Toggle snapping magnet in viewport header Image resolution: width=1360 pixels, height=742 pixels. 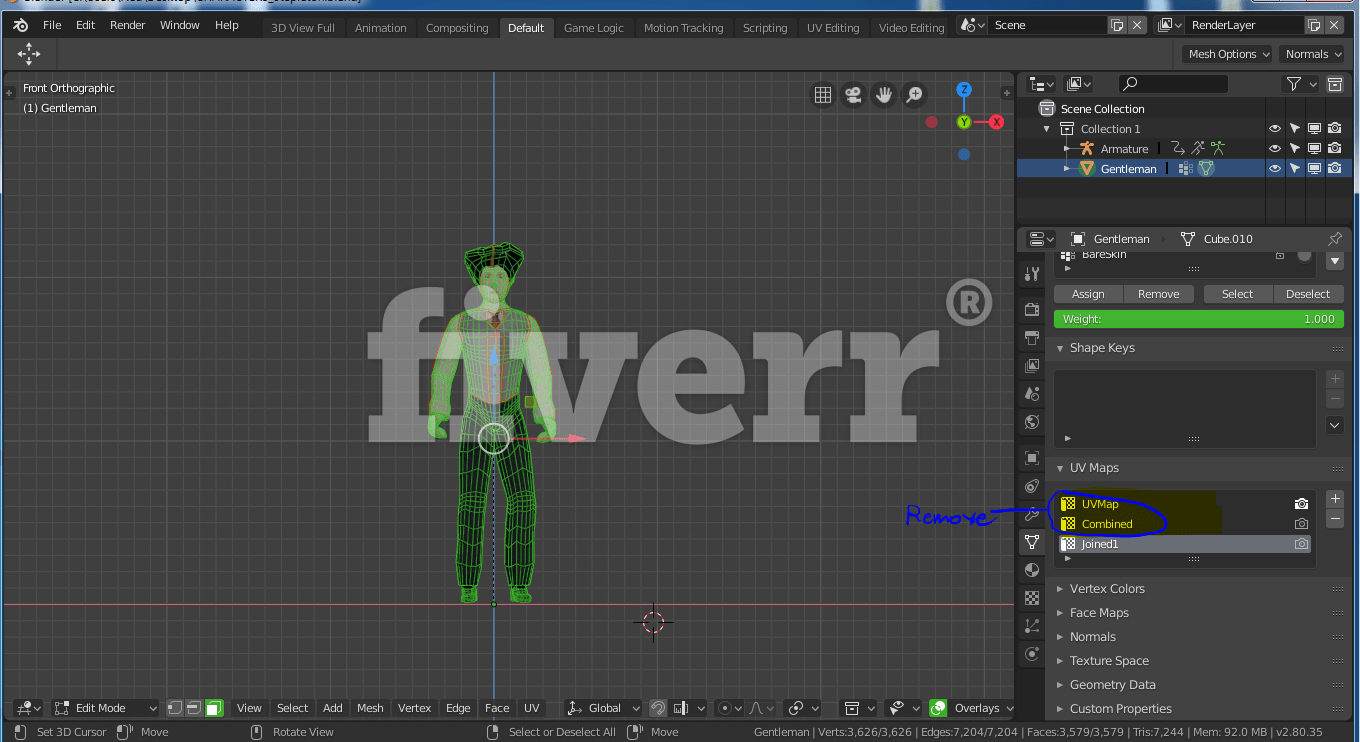658,708
